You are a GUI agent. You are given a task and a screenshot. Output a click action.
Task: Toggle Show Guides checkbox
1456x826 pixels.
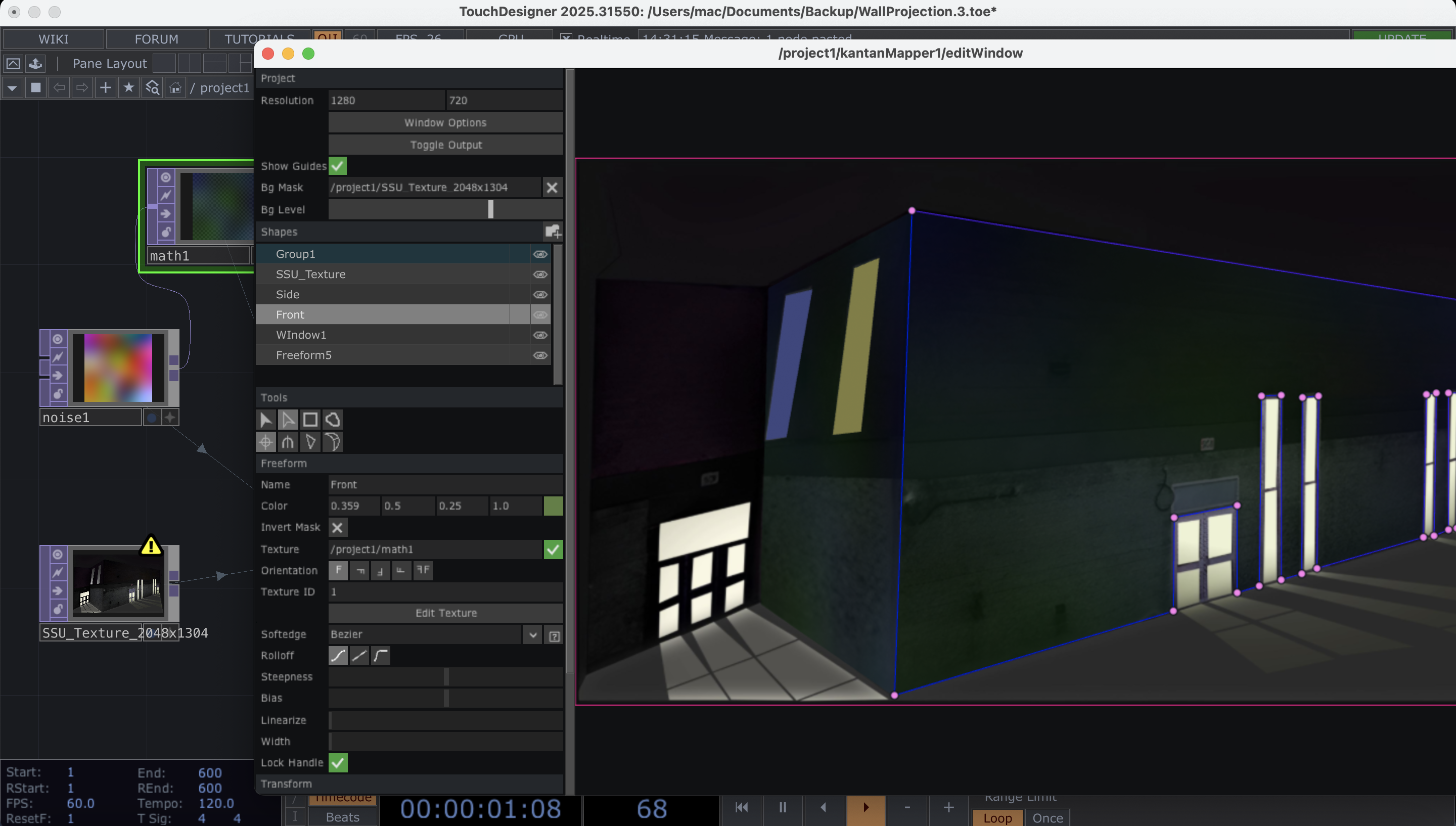[x=338, y=166]
